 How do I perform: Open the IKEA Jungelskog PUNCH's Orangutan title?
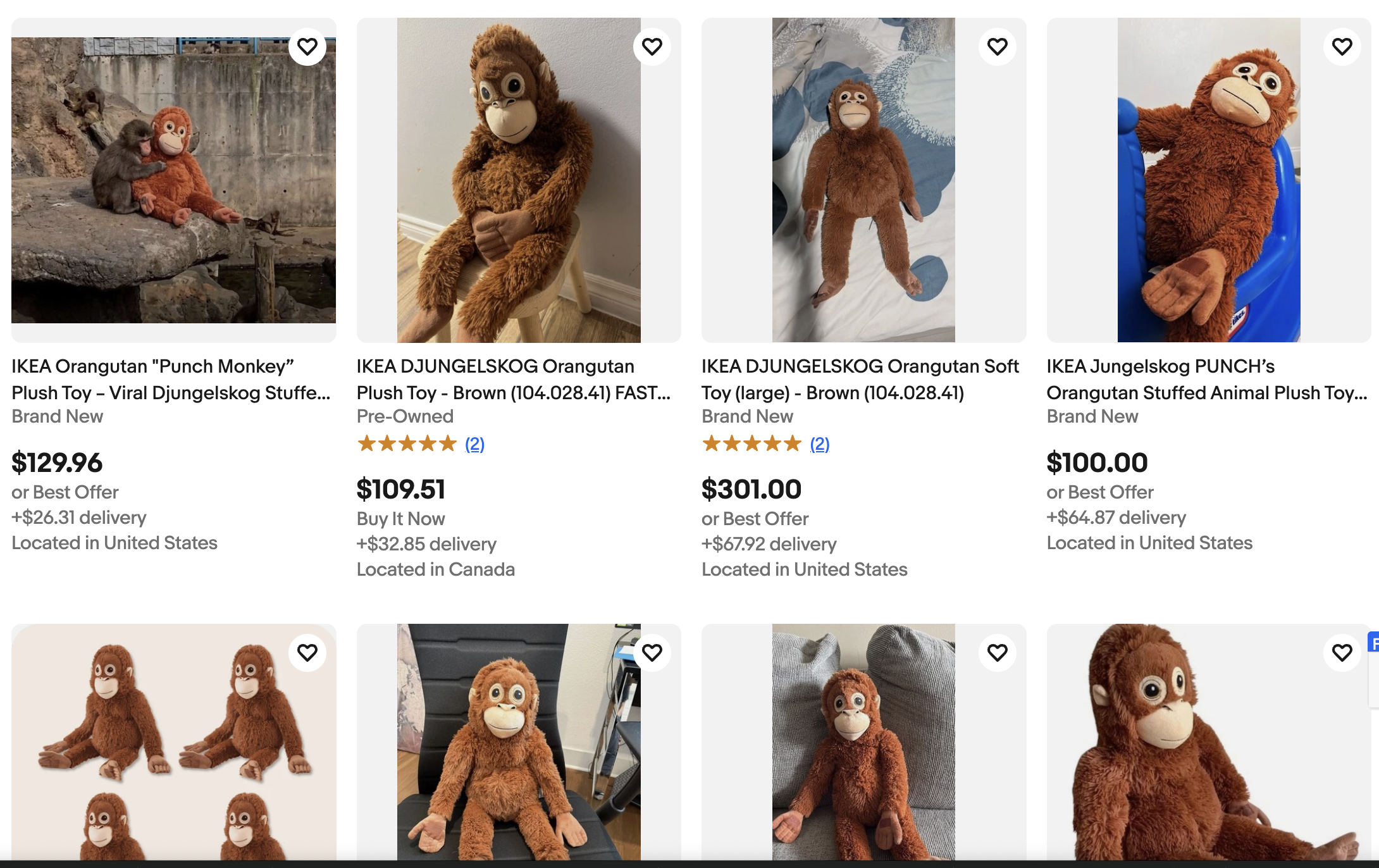coord(1207,380)
